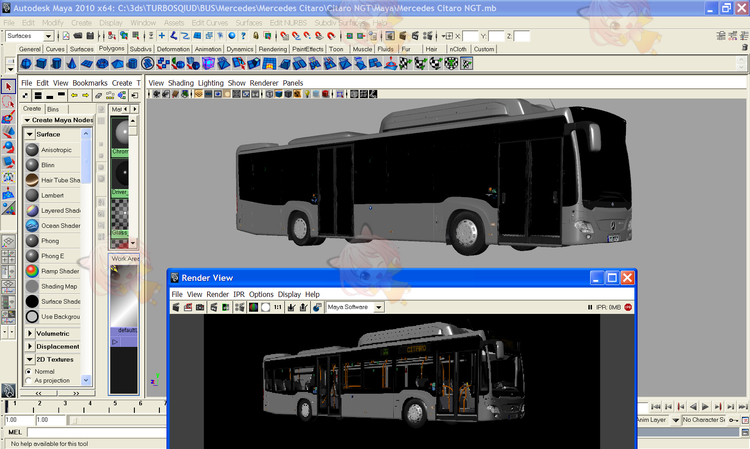
Task: Click the playback start time field 1.00
Action: [51, 420]
